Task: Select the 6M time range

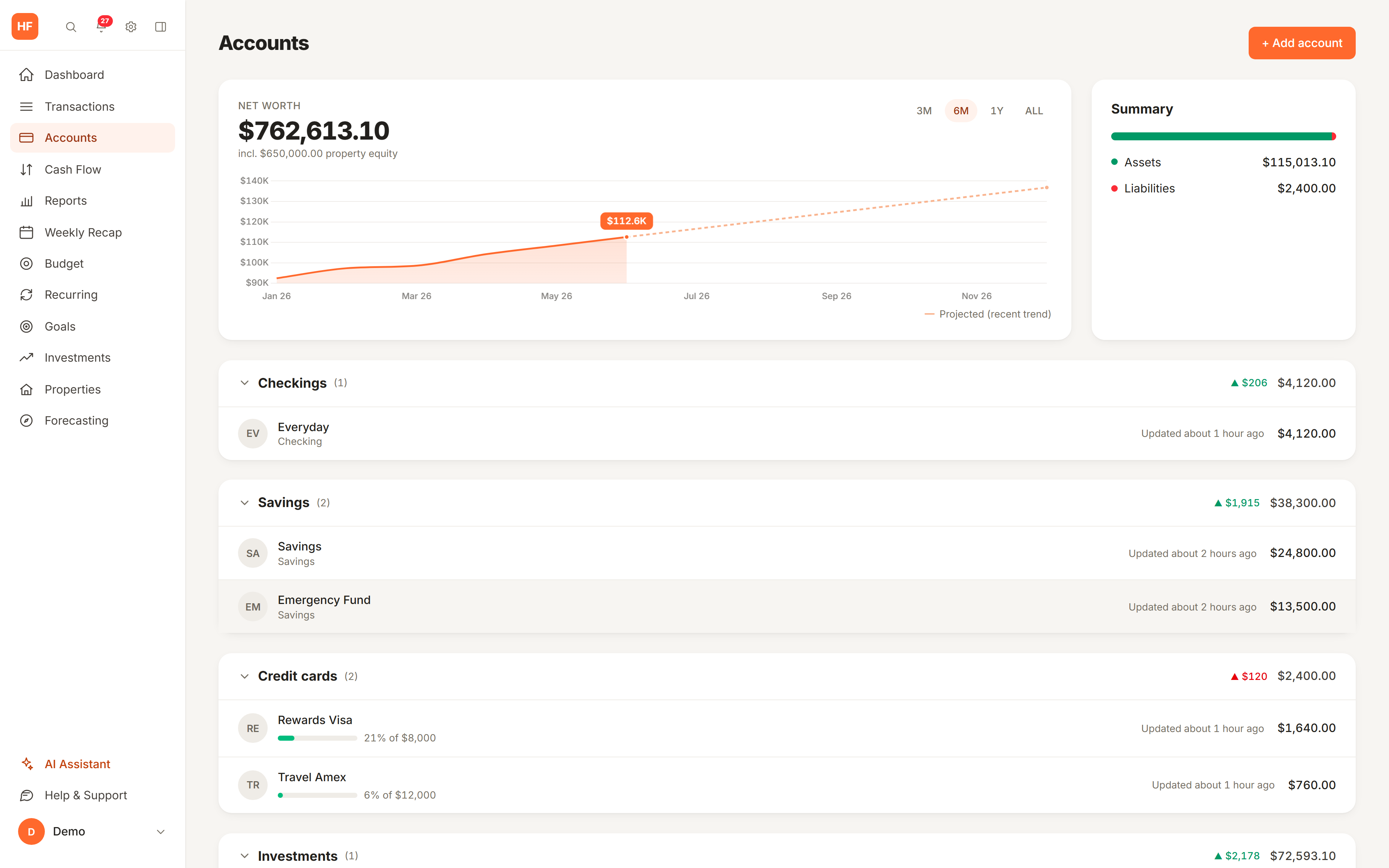Action: click(x=961, y=111)
